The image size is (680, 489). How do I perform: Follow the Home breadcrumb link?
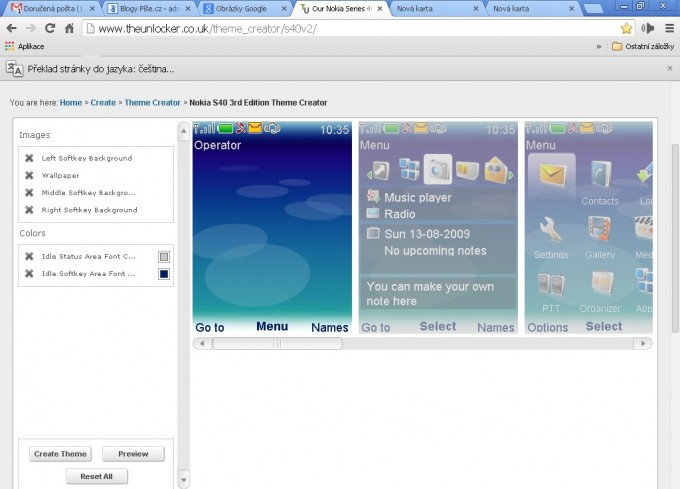tap(71, 103)
